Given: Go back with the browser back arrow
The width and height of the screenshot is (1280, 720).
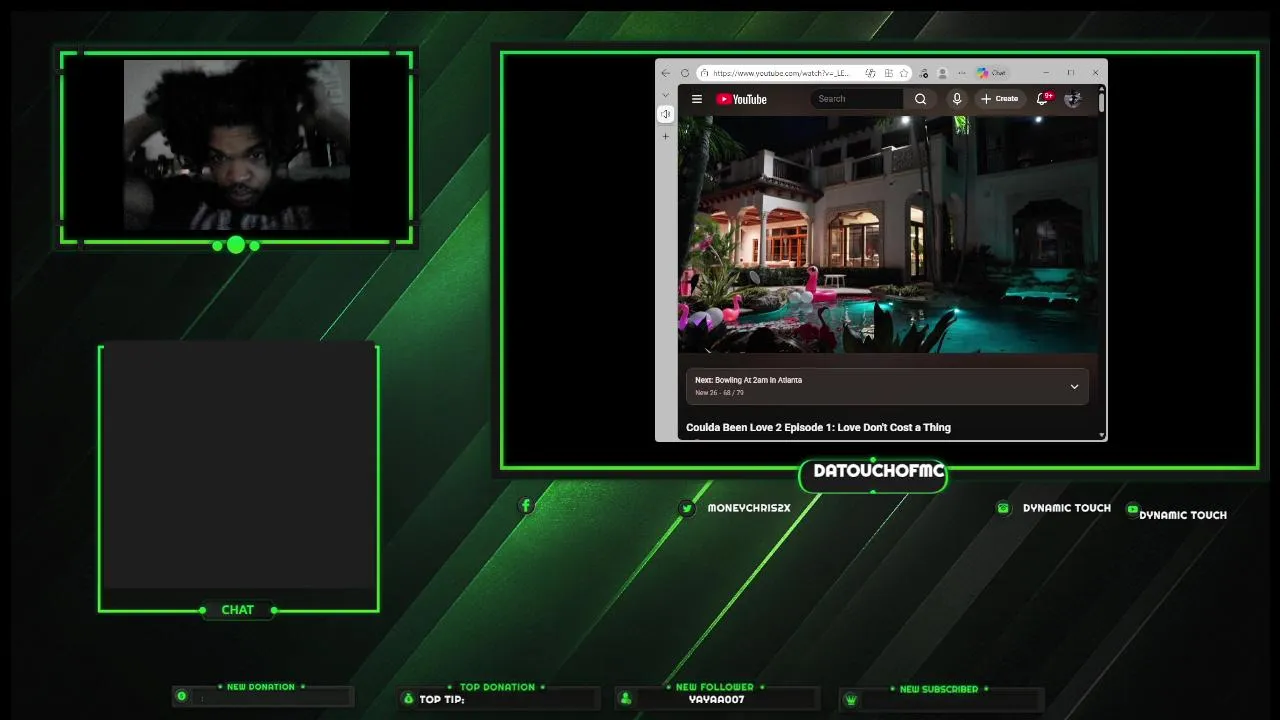Looking at the screenshot, I should 666,73.
